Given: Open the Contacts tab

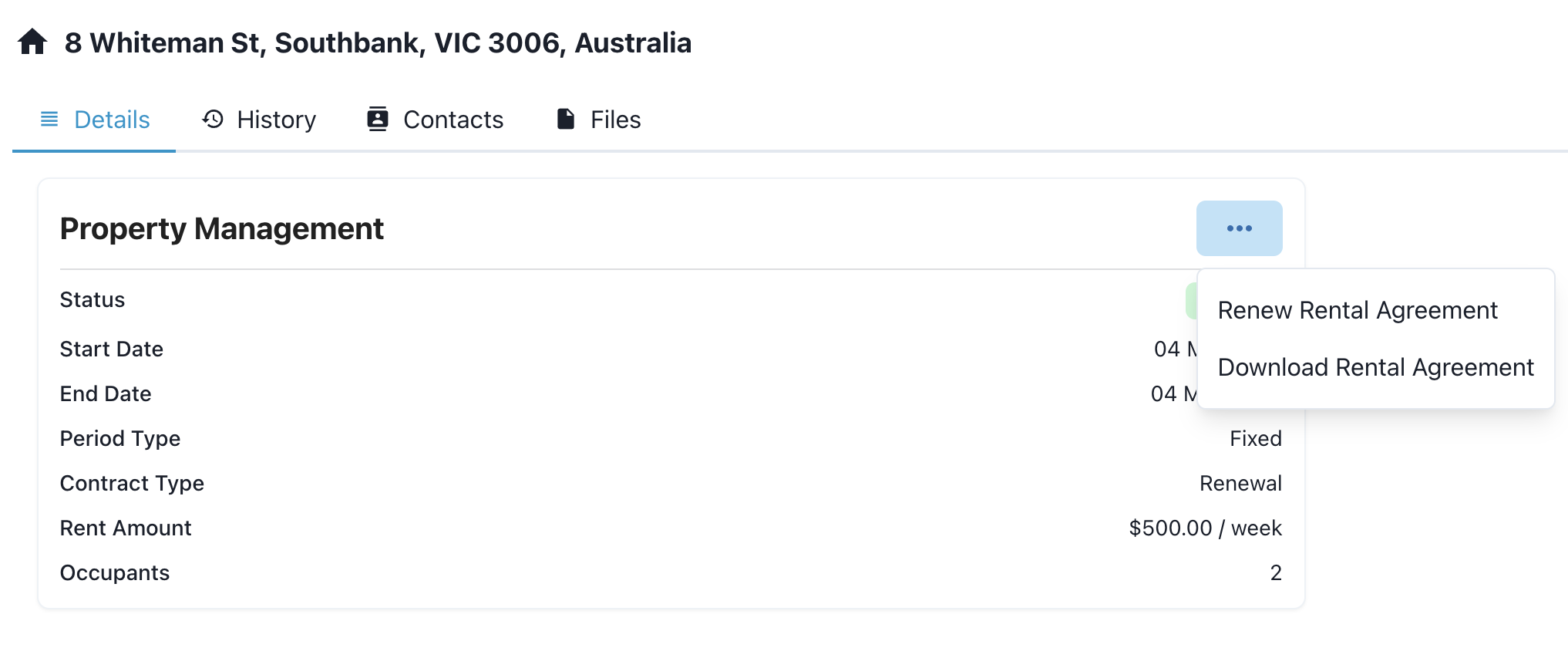Looking at the screenshot, I should [453, 120].
